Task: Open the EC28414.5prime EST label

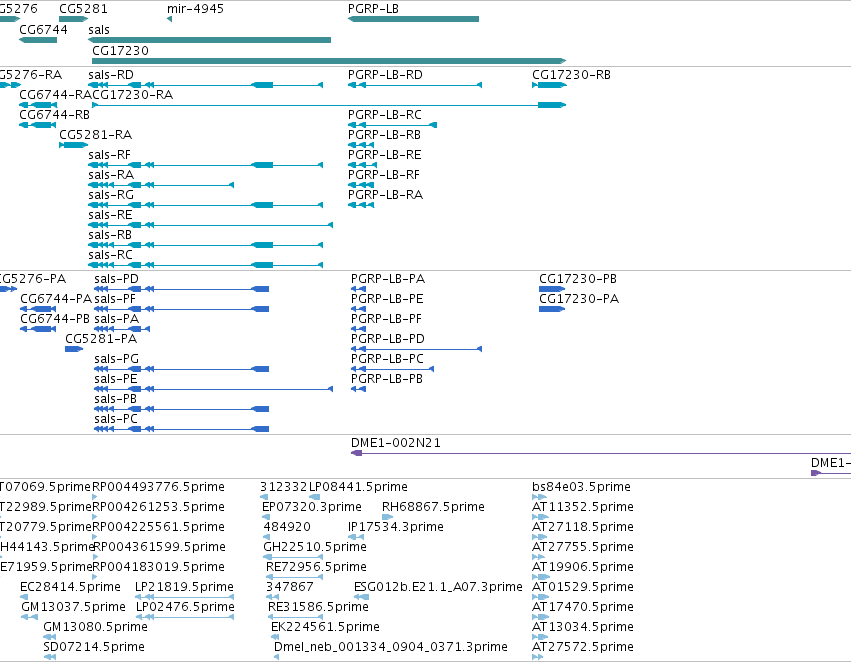Action: coord(70,587)
